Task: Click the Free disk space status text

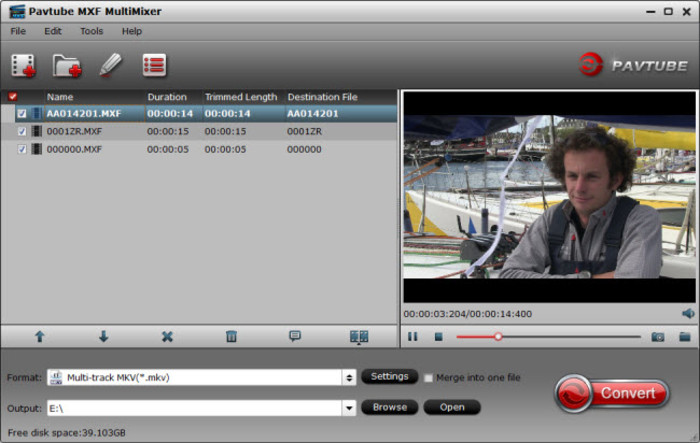Action: 67,433
